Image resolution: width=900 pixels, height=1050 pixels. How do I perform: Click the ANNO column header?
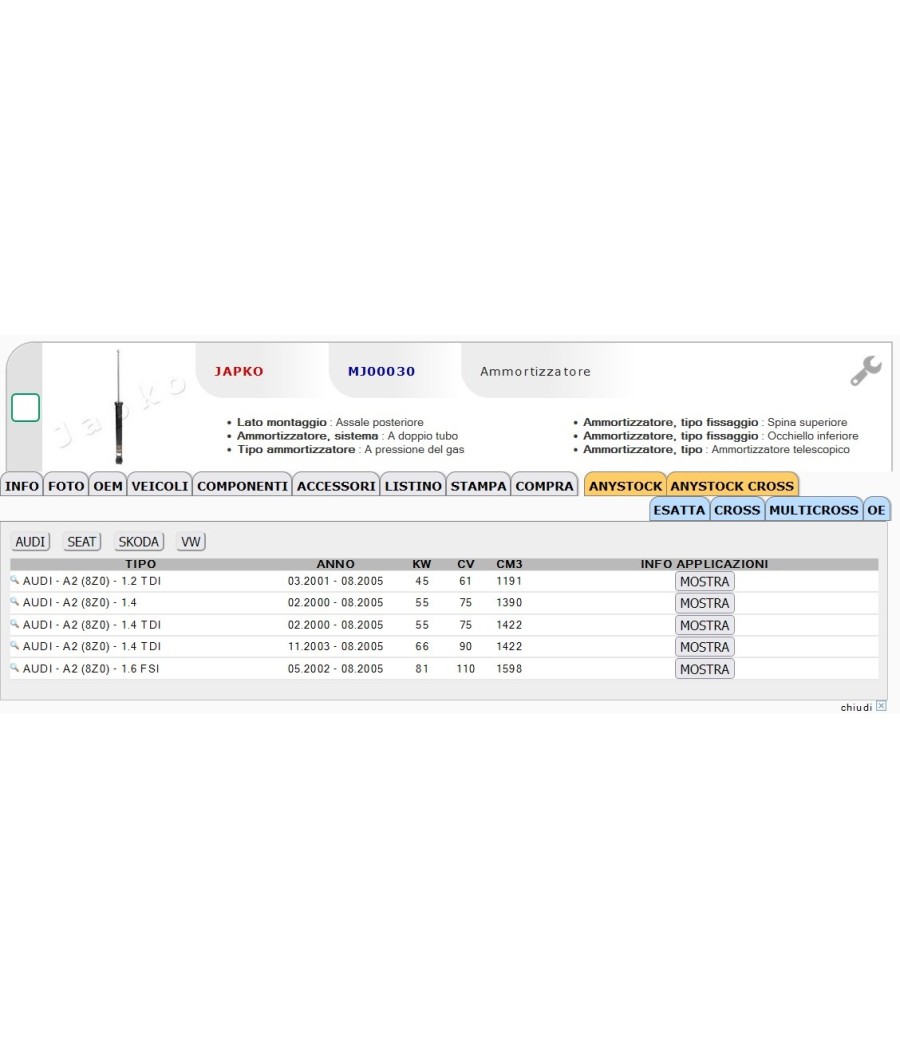(335, 564)
